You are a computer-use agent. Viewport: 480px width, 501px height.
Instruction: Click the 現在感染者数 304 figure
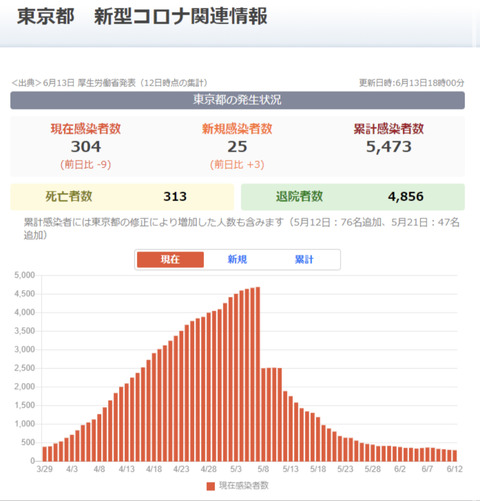tap(86, 147)
